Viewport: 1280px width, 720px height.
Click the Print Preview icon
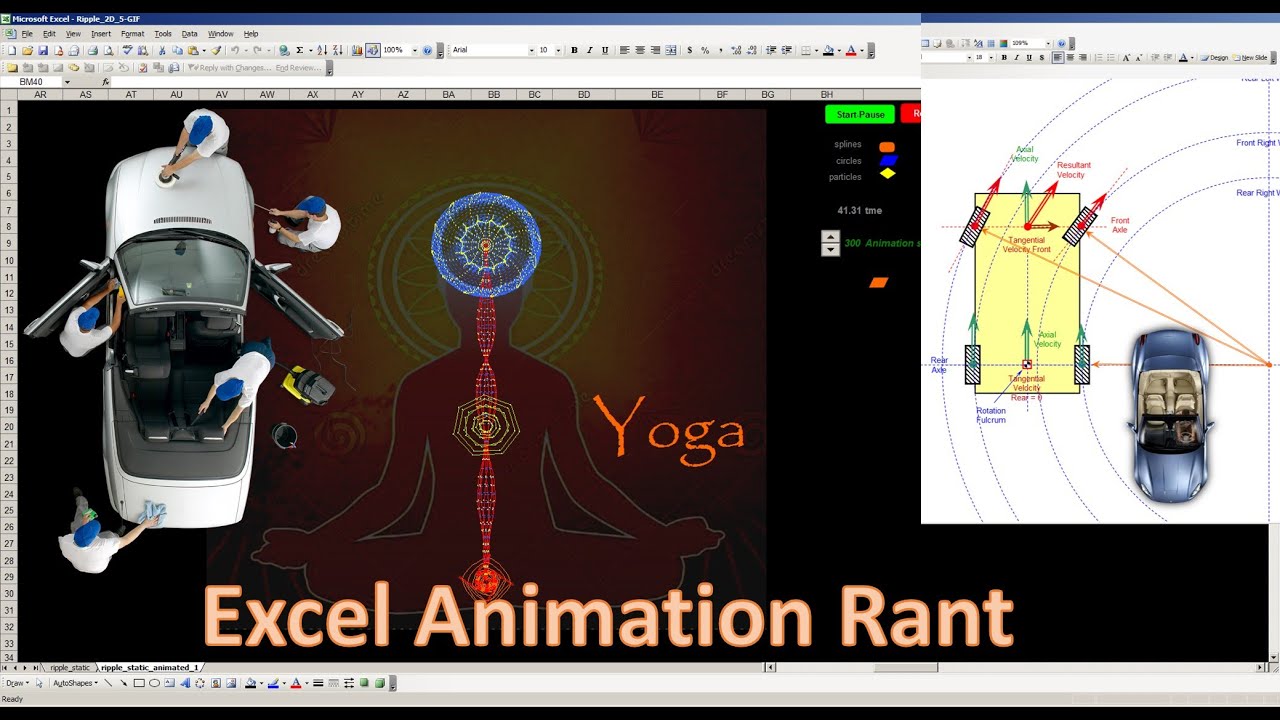108,50
